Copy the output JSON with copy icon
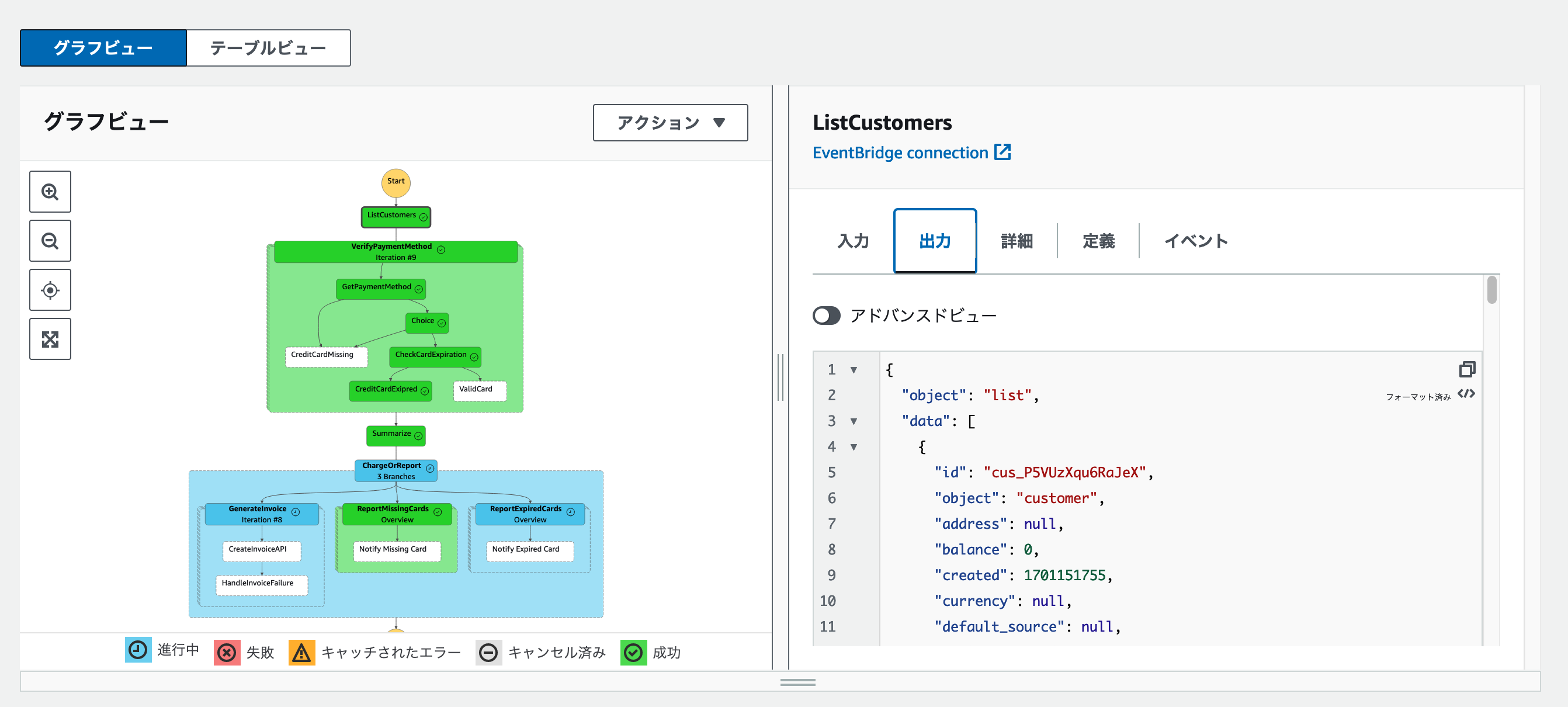The width and height of the screenshot is (1568, 707). [x=1467, y=369]
